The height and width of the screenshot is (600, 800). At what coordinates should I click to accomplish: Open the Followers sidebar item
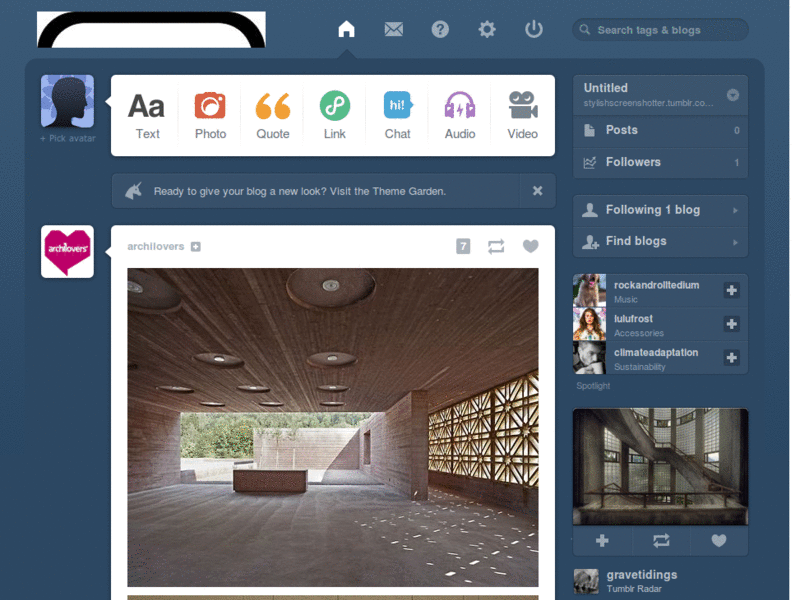(x=660, y=162)
